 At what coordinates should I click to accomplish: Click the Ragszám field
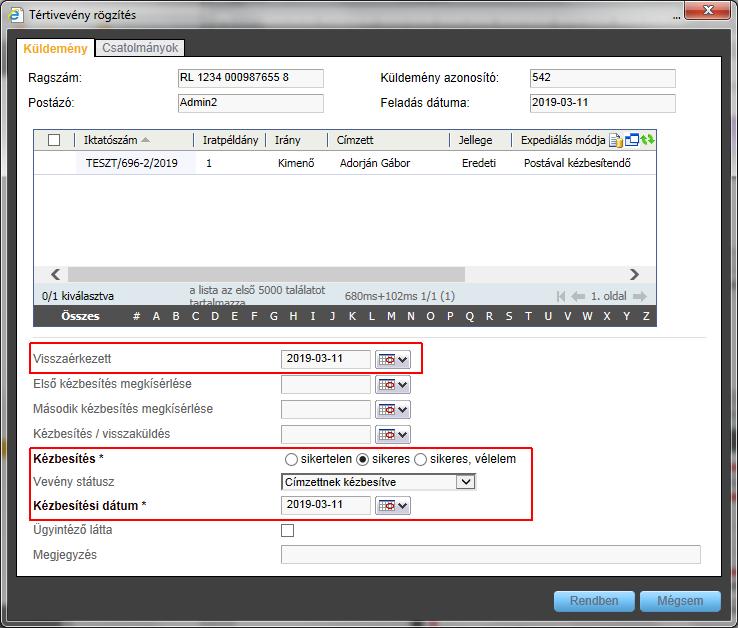point(251,78)
